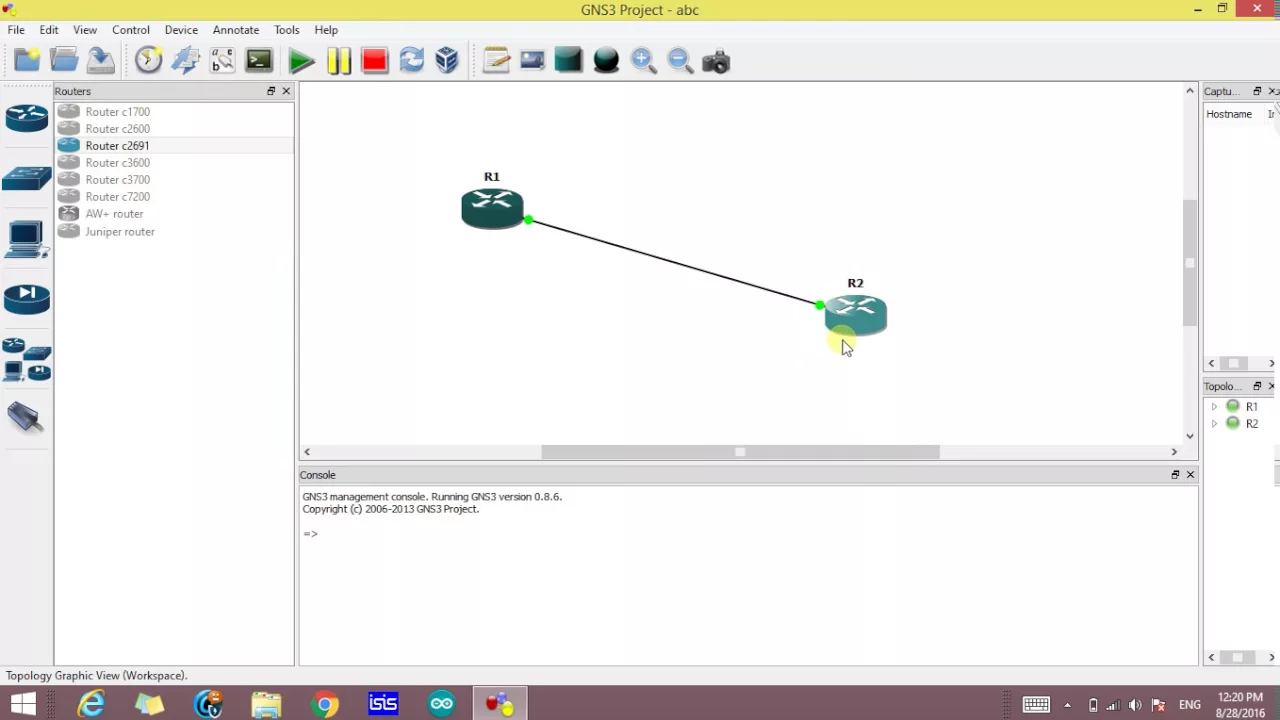Open Arduino from the taskbar
The width and height of the screenshot is (1280, 720).
coord(442,704)
